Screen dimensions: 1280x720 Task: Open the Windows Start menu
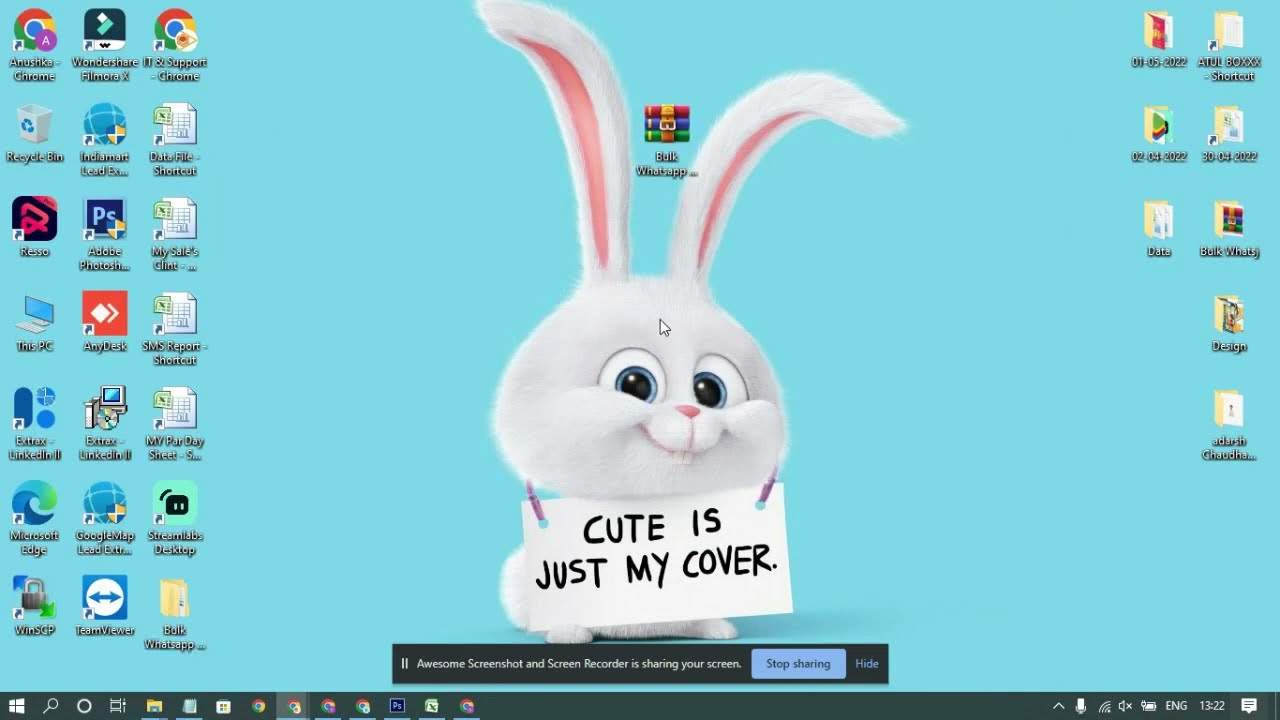[17, 706]
